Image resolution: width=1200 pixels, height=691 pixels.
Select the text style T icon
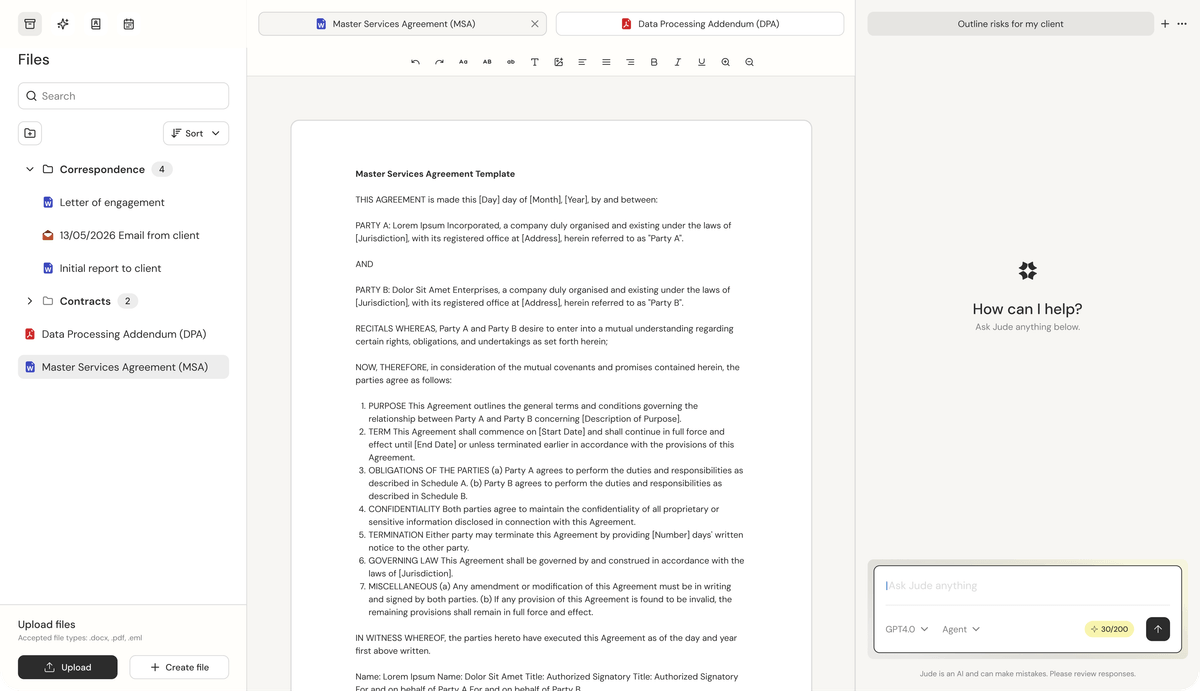pyautogui.click(x=535, y=62)
